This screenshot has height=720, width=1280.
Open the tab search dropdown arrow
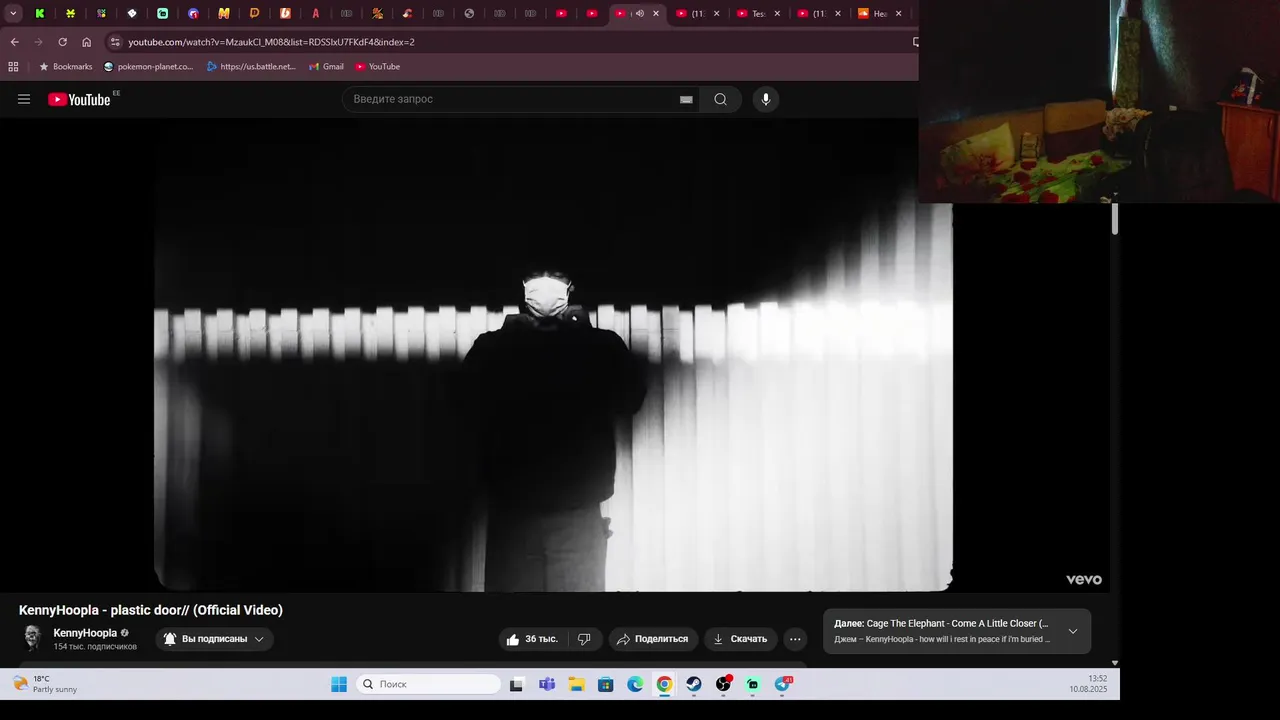click(x=13, y=13)
